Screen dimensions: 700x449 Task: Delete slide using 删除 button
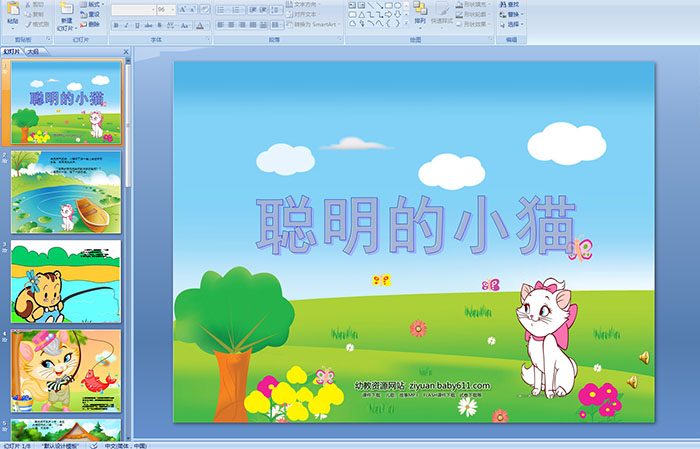[90, 24]
